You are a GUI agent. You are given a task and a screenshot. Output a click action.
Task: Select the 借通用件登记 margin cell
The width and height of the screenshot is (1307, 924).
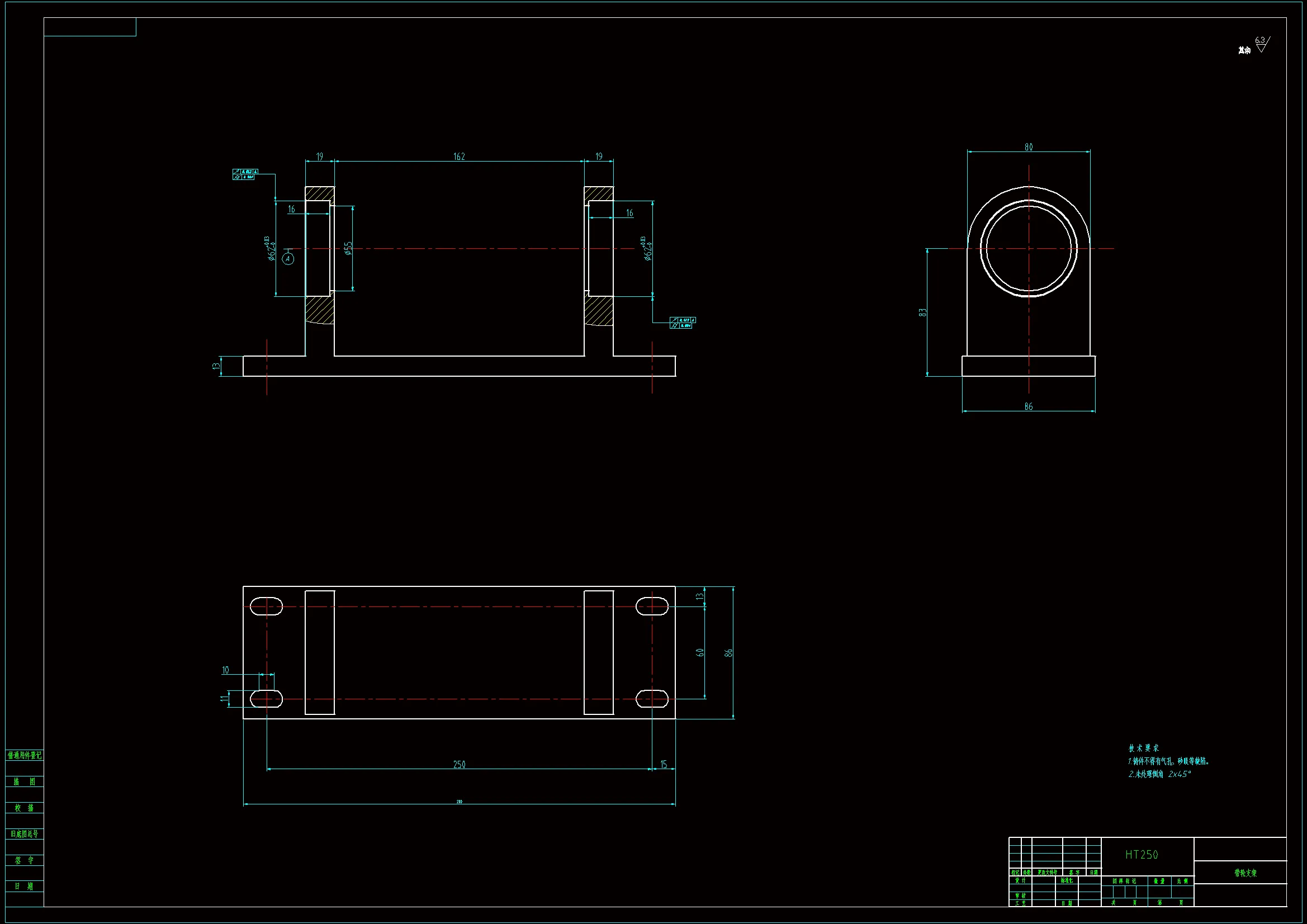(25, 756)
